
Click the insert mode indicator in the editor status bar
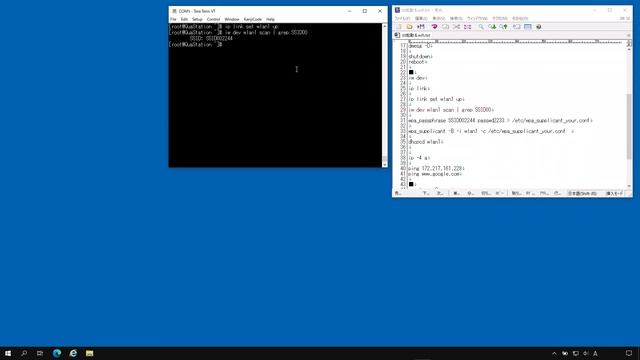(614, 193)
